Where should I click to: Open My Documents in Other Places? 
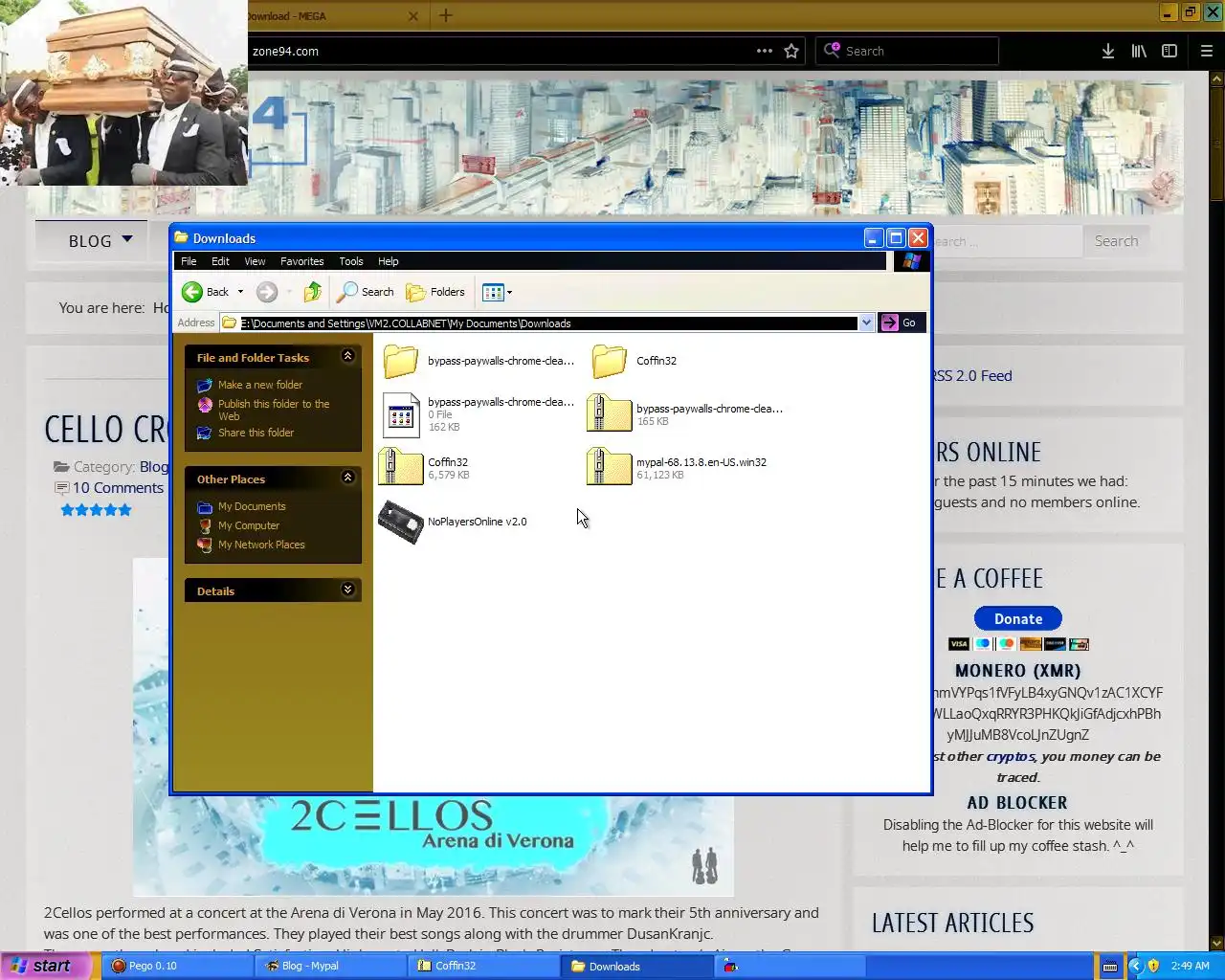pos(252,506)
